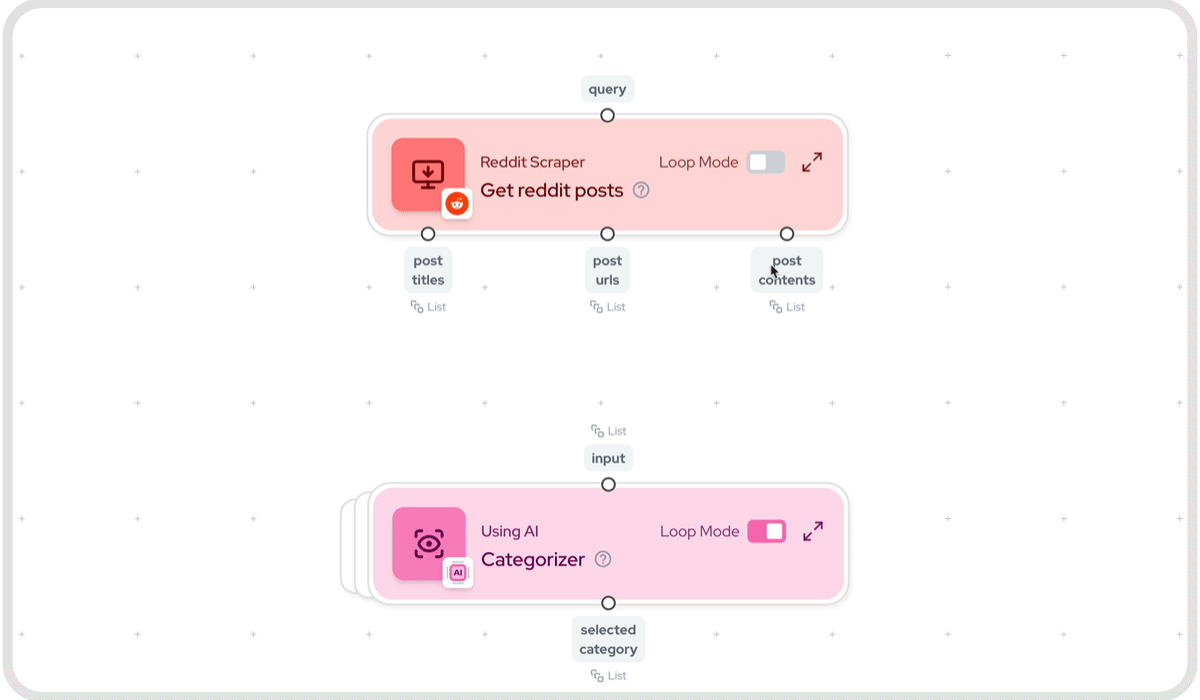1200x700 pixels.
Task: Click the query input port on Reddit Scraper
Action: (608, 116)
